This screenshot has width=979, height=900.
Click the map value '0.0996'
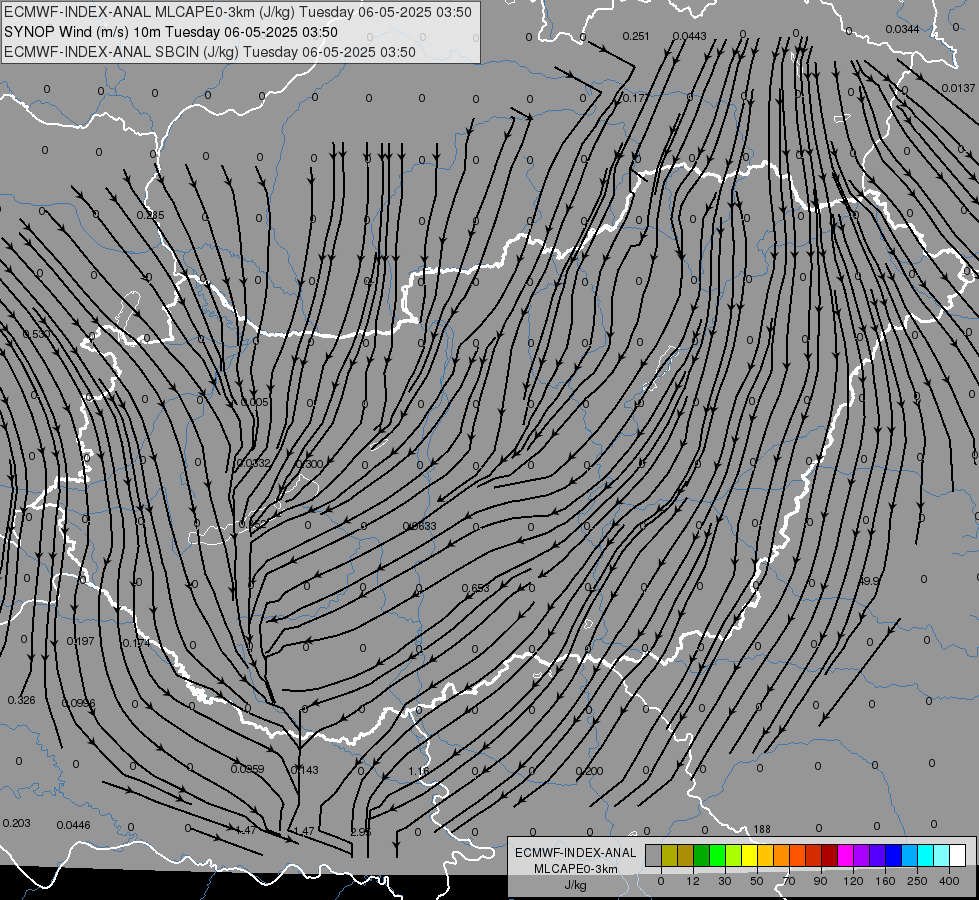point(79,703)
